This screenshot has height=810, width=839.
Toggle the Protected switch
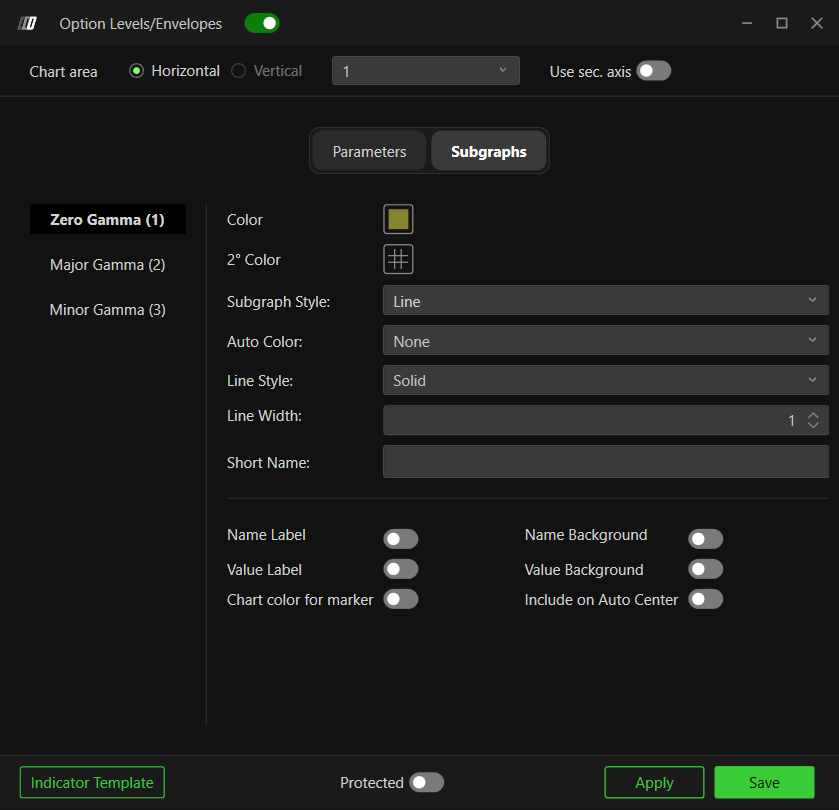point(426,782)
